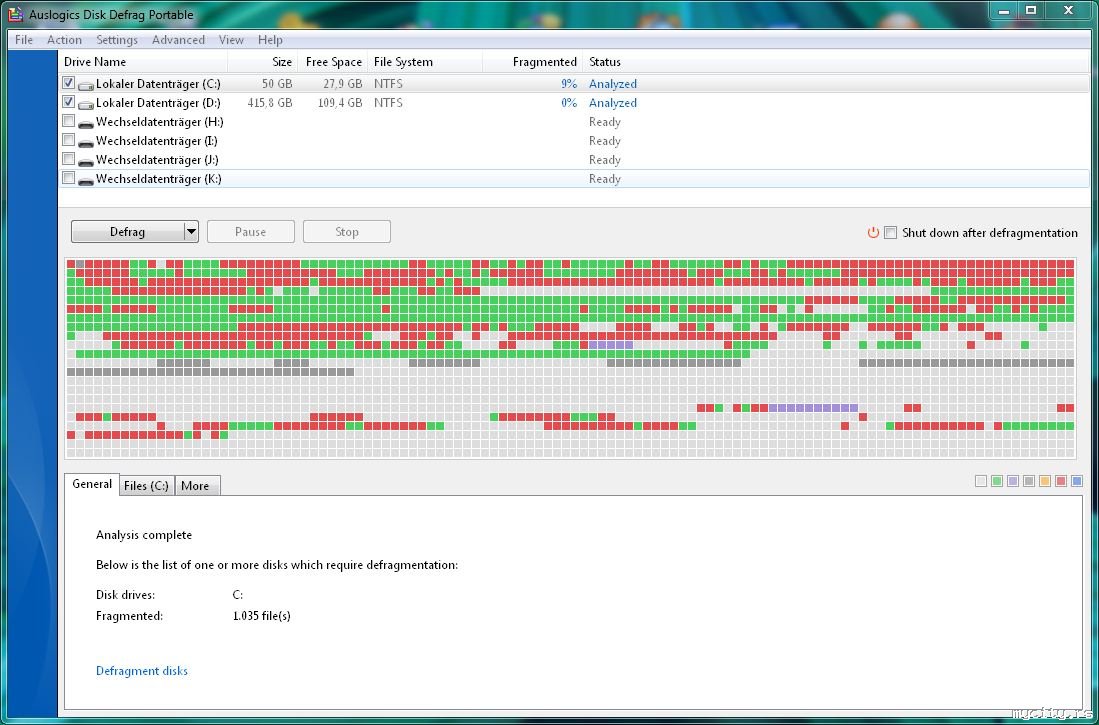Click the orange legend color swatch

pos(1045,481)
